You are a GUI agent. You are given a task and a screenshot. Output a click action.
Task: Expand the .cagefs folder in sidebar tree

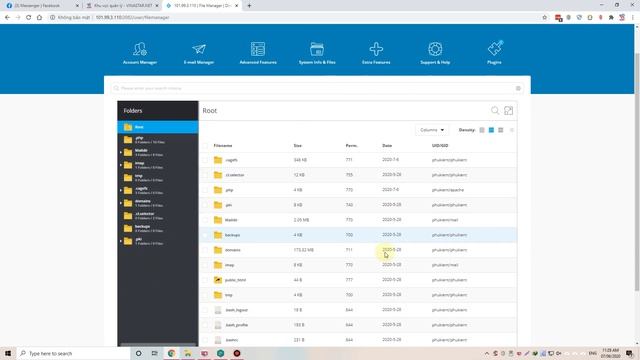pos(121,191)
